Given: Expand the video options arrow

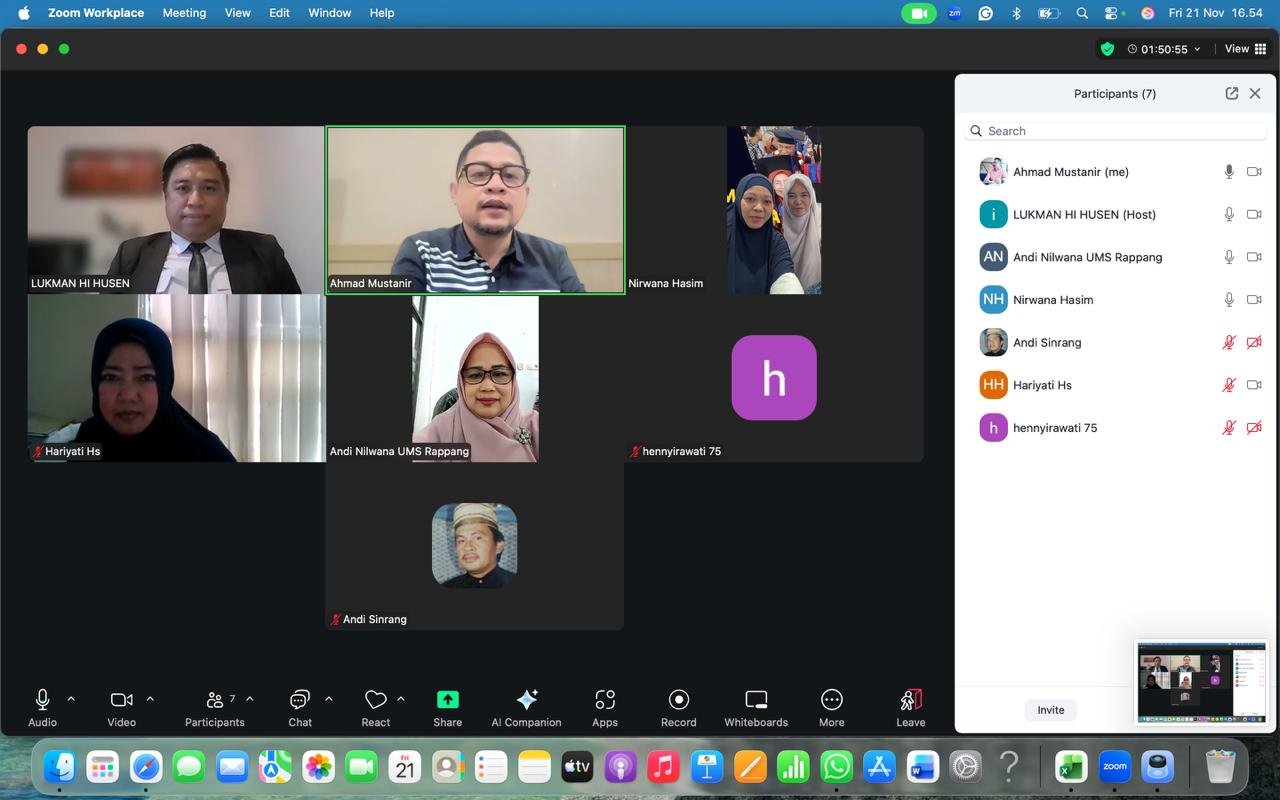Looking at the screenshot, I should point(150,699).
